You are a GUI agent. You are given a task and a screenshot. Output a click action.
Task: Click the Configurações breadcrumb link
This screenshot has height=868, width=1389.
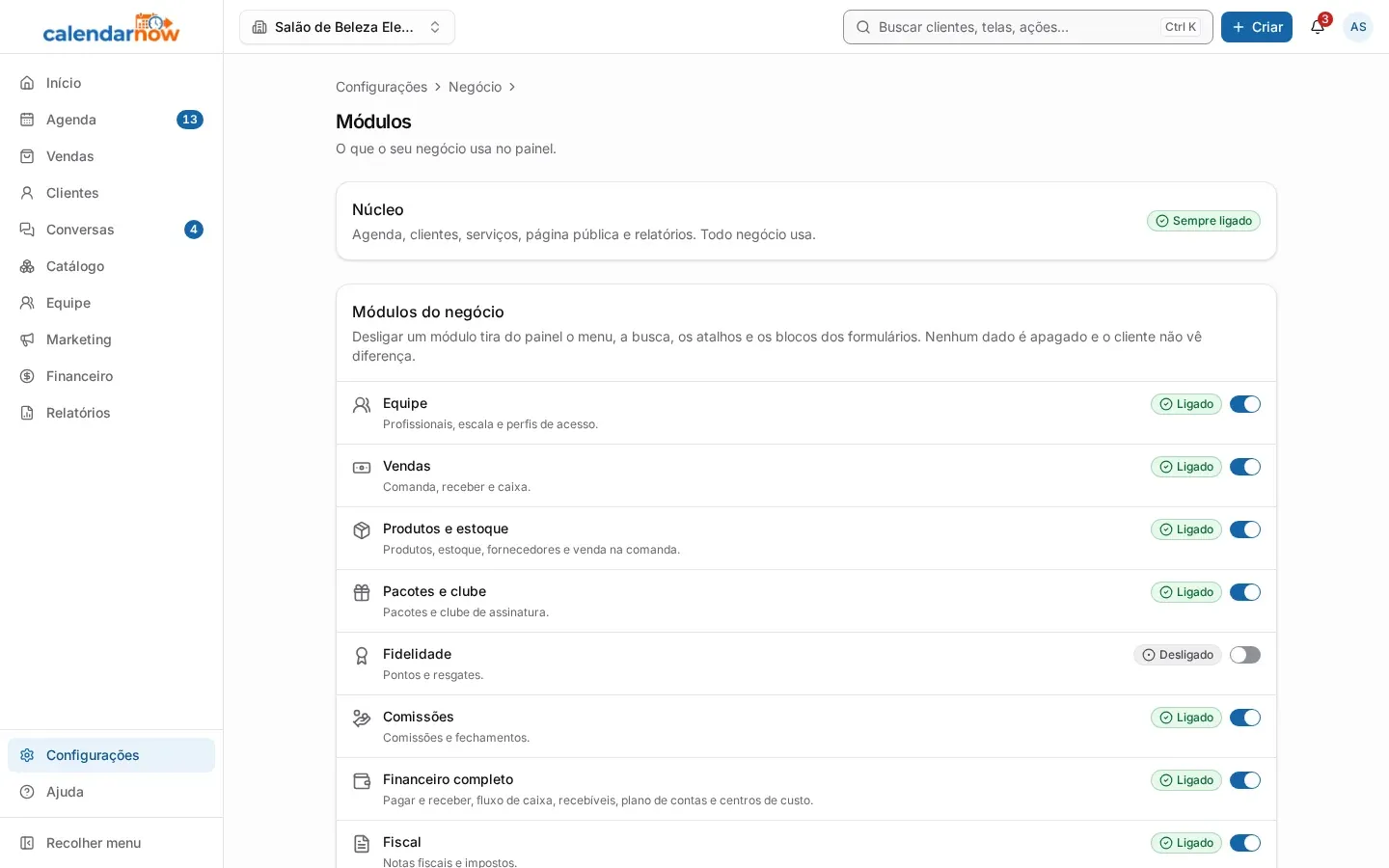tap(381, 87)
